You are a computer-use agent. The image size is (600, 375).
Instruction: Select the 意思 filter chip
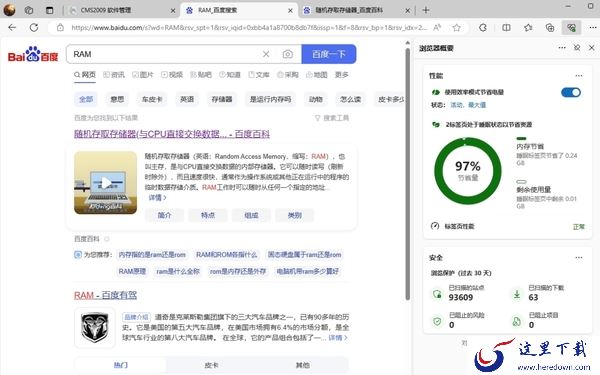pyautogui.click(x=117, y=99)
